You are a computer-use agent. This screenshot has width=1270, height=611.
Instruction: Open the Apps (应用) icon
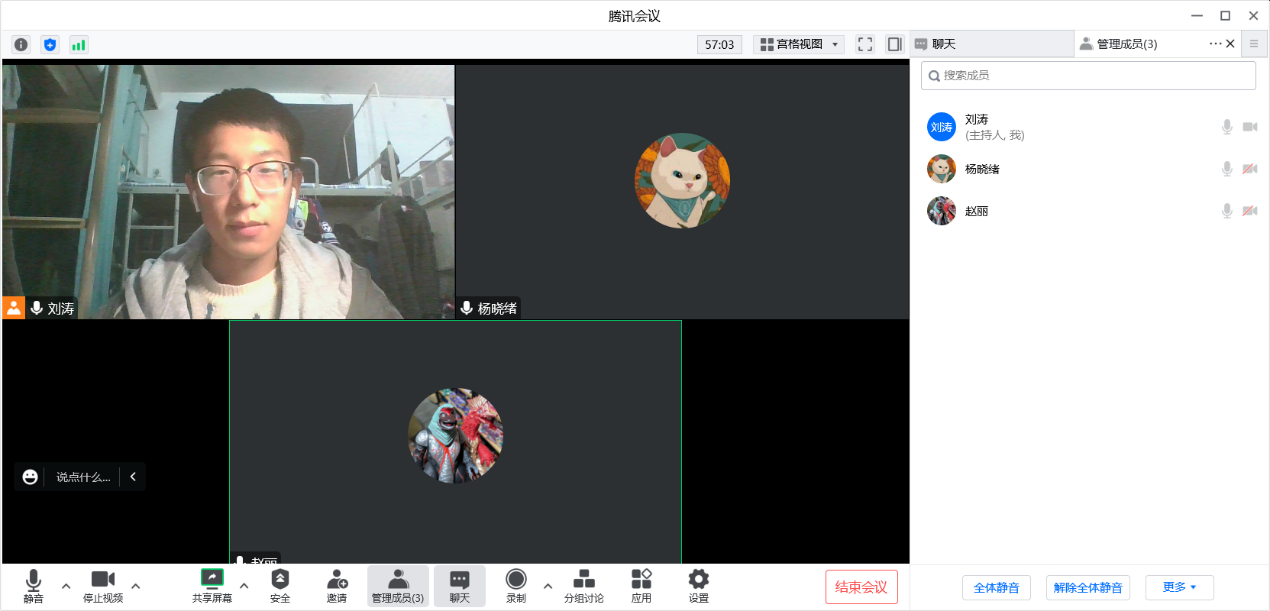click(641, 585)
